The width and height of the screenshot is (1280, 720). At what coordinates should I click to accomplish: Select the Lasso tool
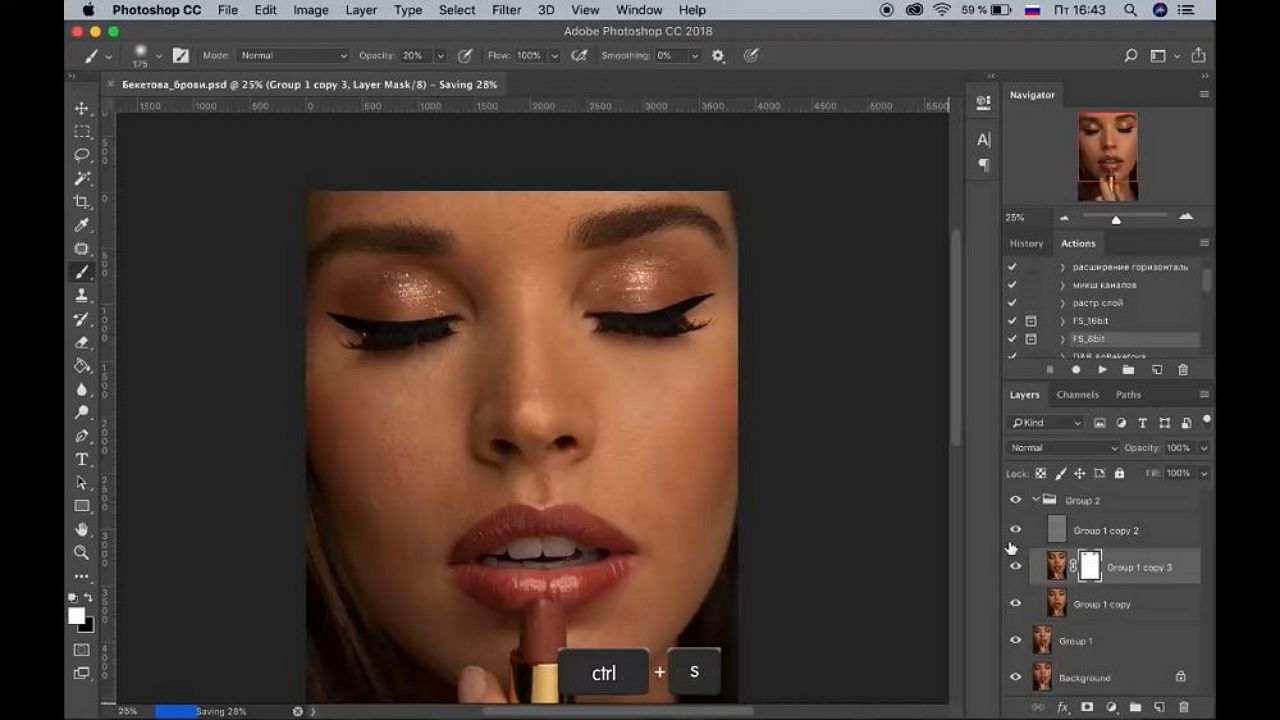82,155
